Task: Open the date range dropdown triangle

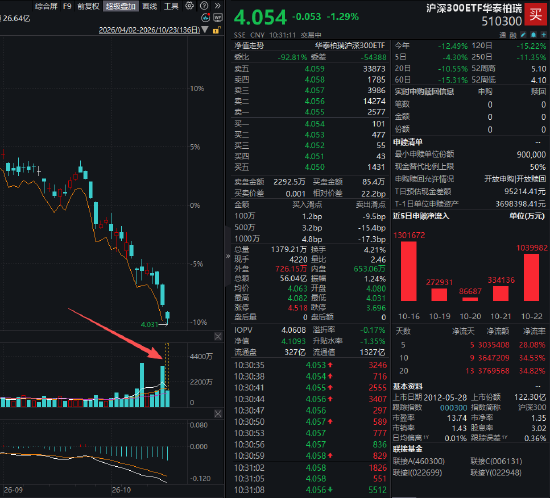Action: 205,30
